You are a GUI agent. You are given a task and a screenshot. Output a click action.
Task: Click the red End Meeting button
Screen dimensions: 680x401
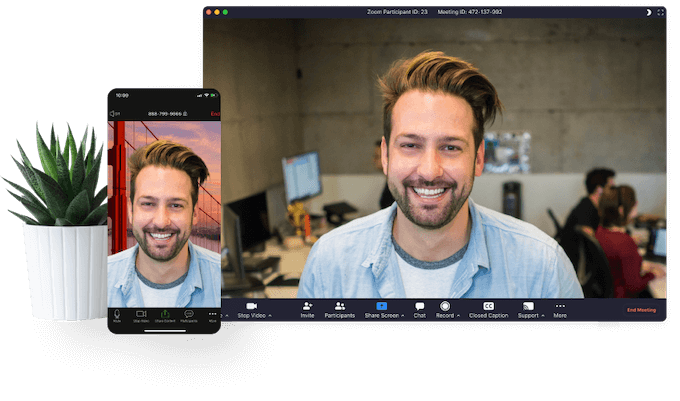coord(641,310)
